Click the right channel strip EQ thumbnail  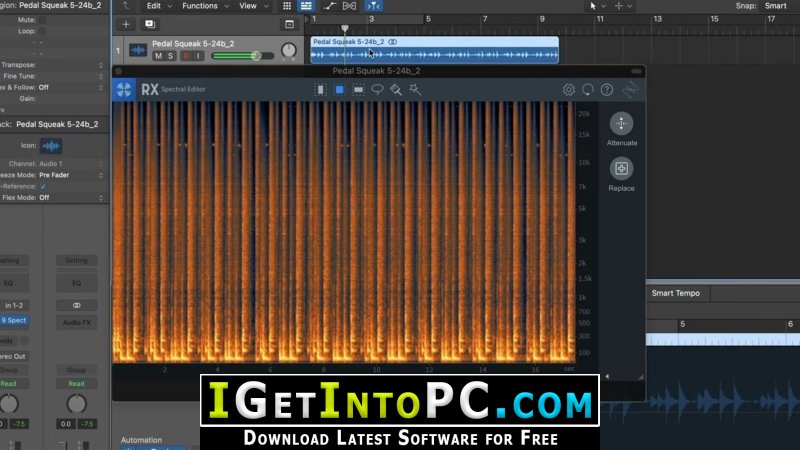(77, 283)
